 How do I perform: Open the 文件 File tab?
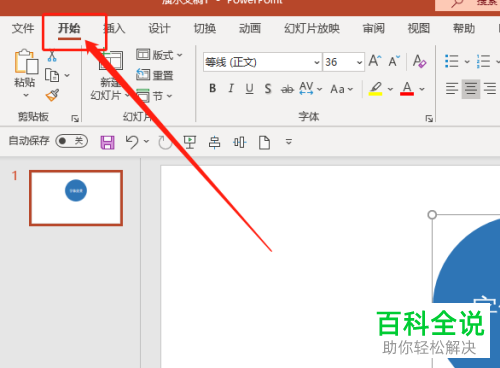(23, 28)
